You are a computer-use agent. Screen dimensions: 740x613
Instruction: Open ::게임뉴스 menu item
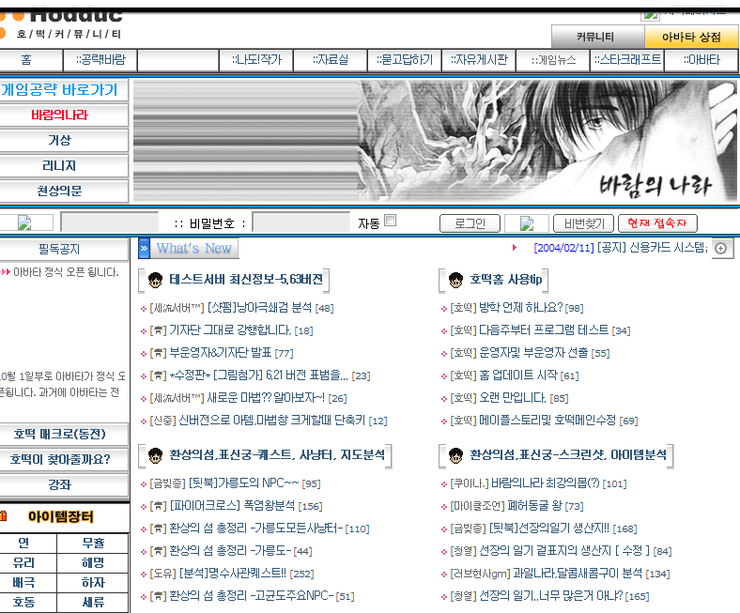point(553,60)
